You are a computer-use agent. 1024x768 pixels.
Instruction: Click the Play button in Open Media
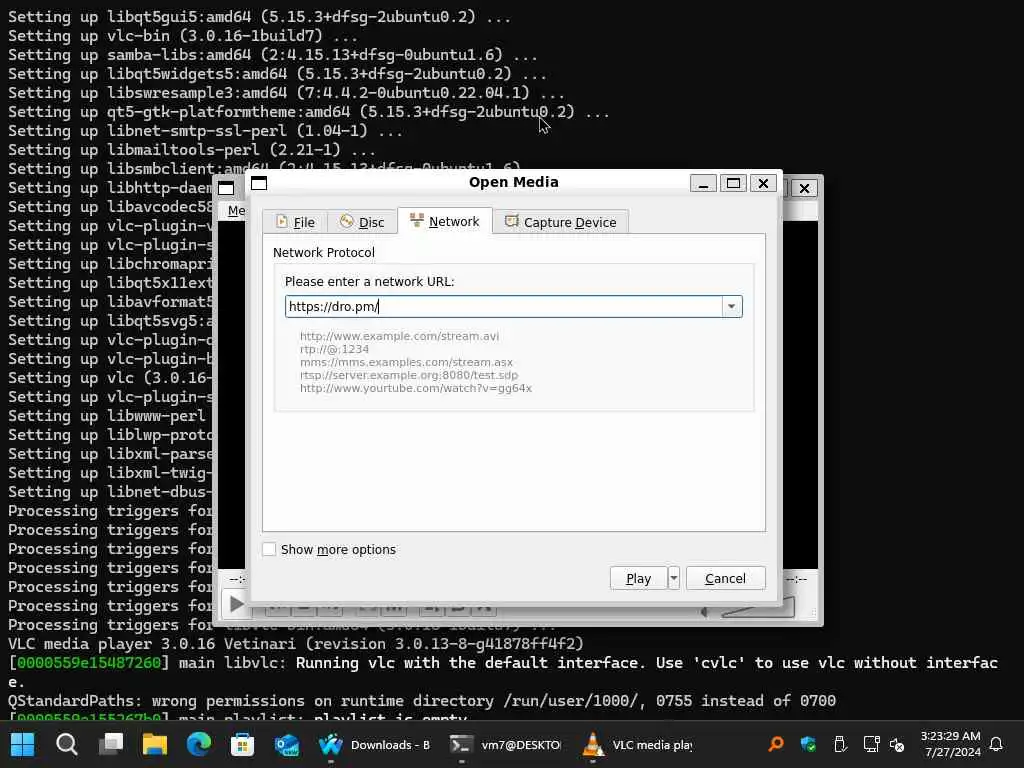638,578
